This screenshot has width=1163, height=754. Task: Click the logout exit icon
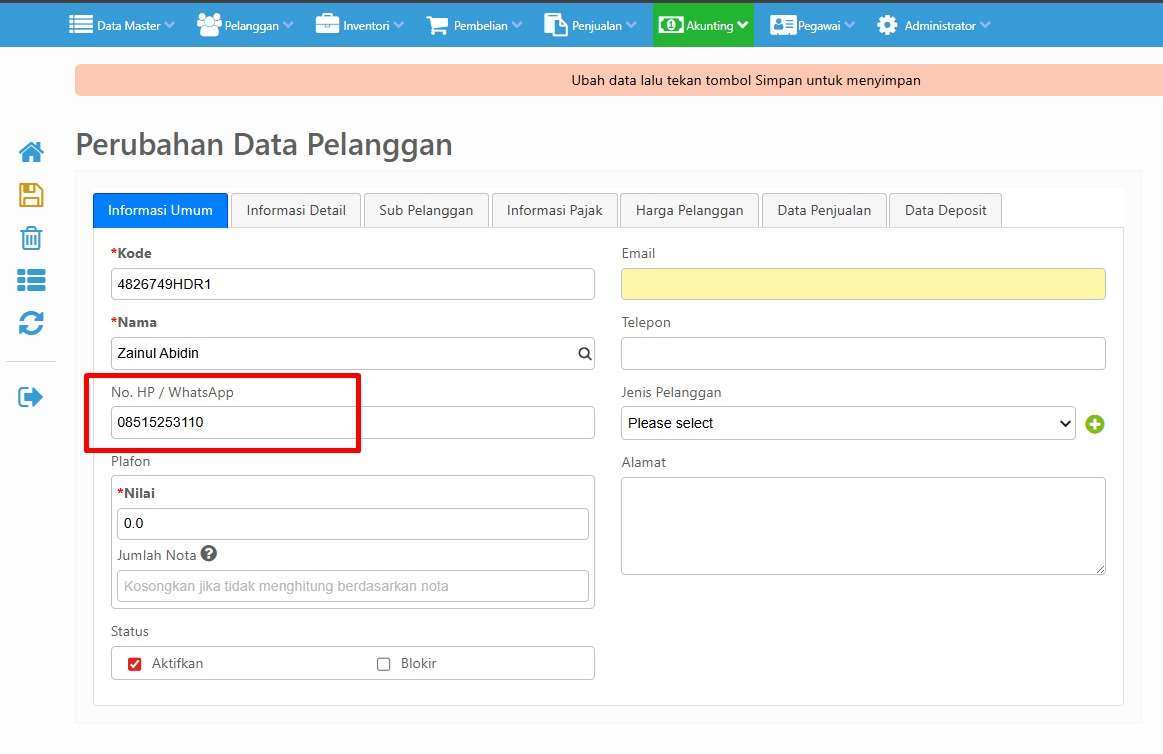[x=31, y=397]
